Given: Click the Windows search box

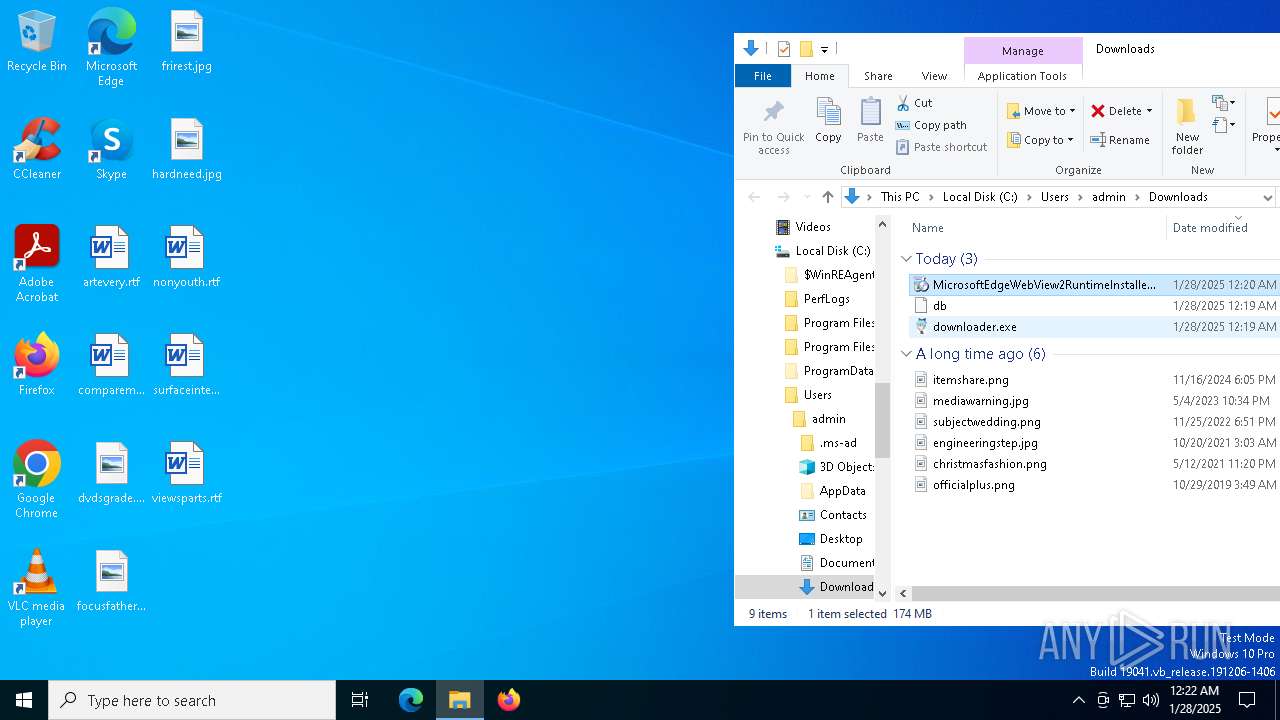Looking at the screenshot, I should [192, 700].
